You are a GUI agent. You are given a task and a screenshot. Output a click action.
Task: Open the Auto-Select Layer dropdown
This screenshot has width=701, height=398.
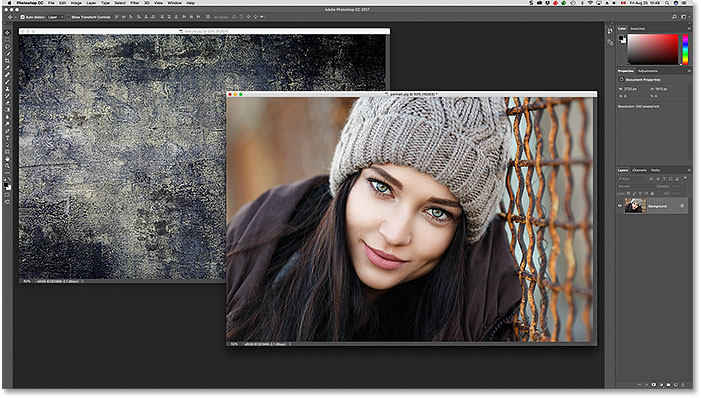click(x=55, y=17)
